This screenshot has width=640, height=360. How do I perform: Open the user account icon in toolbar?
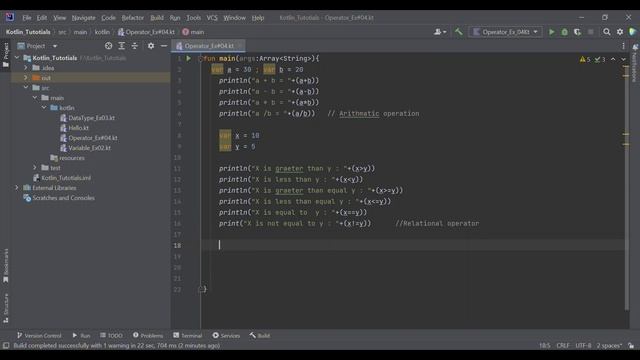click(440, 32)
